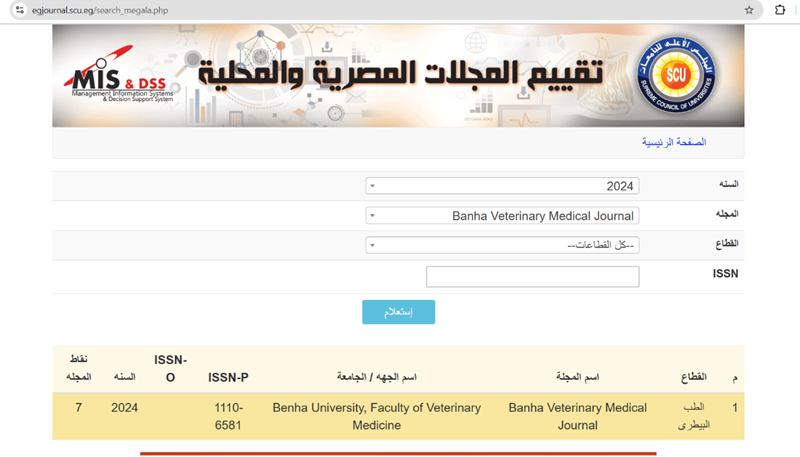The image size is (800, 457).
Task: Click the اسم المجلة column header
Action: point(577,377)
